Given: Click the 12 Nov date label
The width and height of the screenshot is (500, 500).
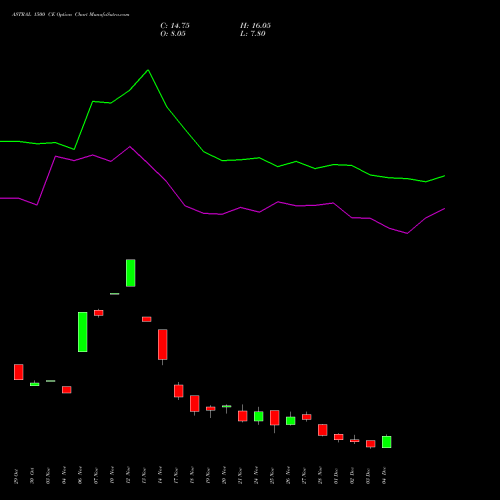Looking at the screenshot, I should (x=128, y=476).
